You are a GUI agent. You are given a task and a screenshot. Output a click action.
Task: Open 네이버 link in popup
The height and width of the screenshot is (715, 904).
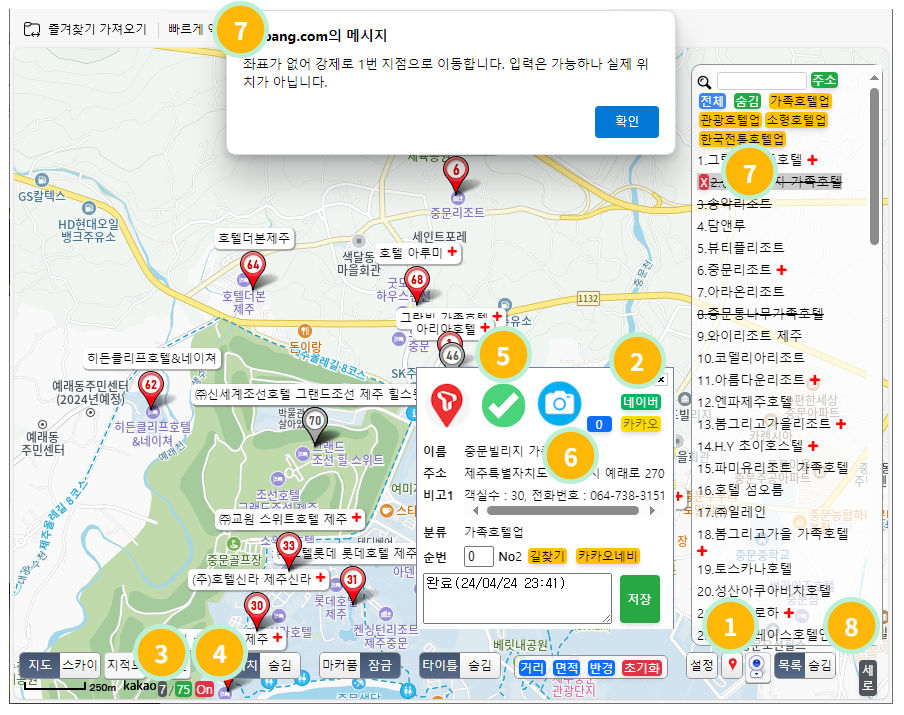point(640,402)
